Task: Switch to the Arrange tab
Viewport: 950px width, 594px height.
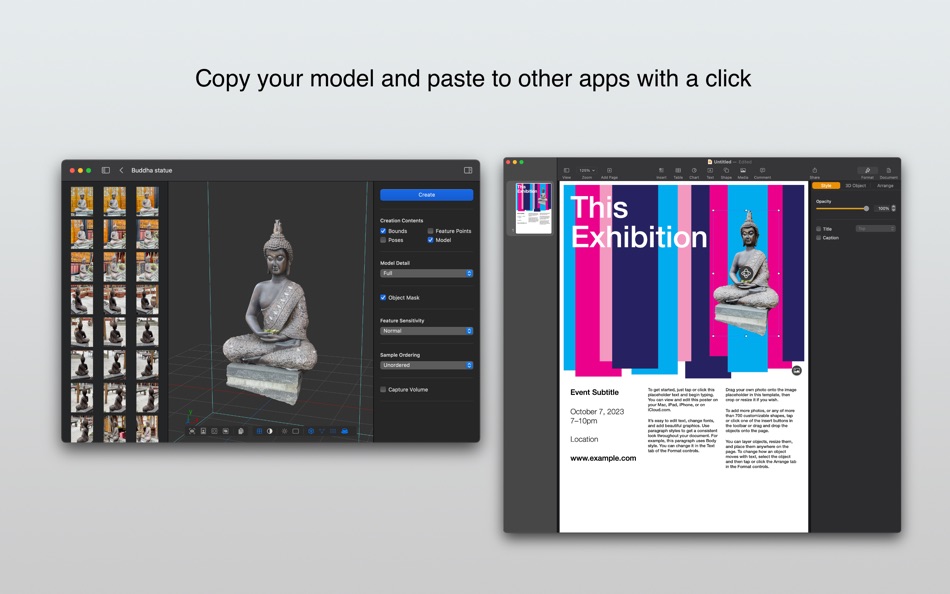Action: pos(885,185)
